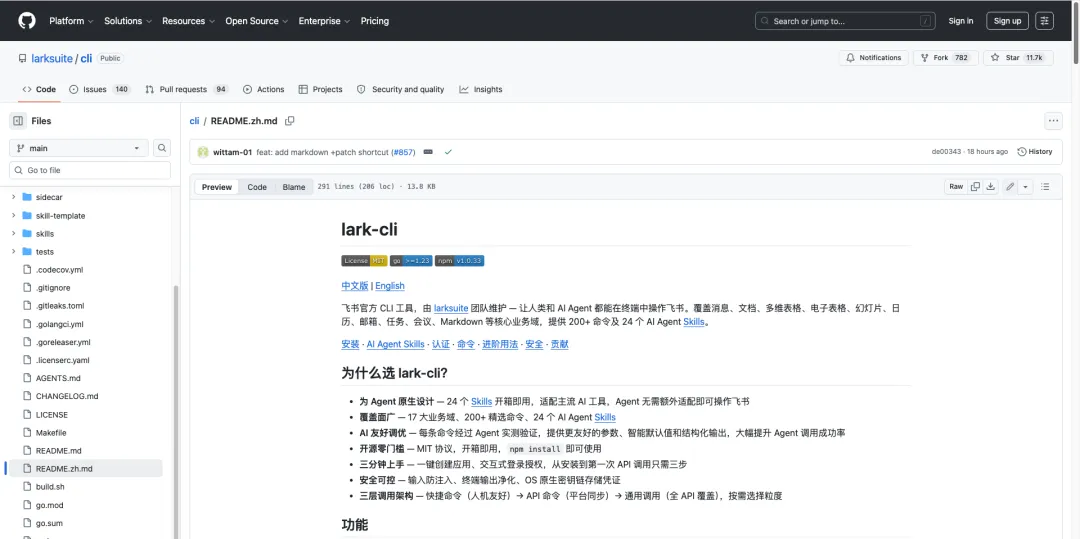Expand the skills folder
This screenshot has height=539, width=1080.
pos(13,233)
